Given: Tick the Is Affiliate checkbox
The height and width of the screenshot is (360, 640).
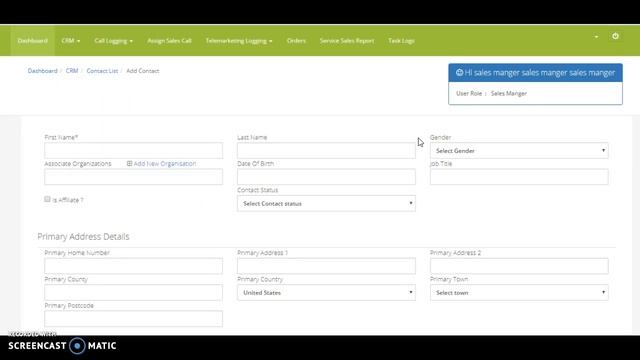Looking at the screenshot, I should (47, 199).
